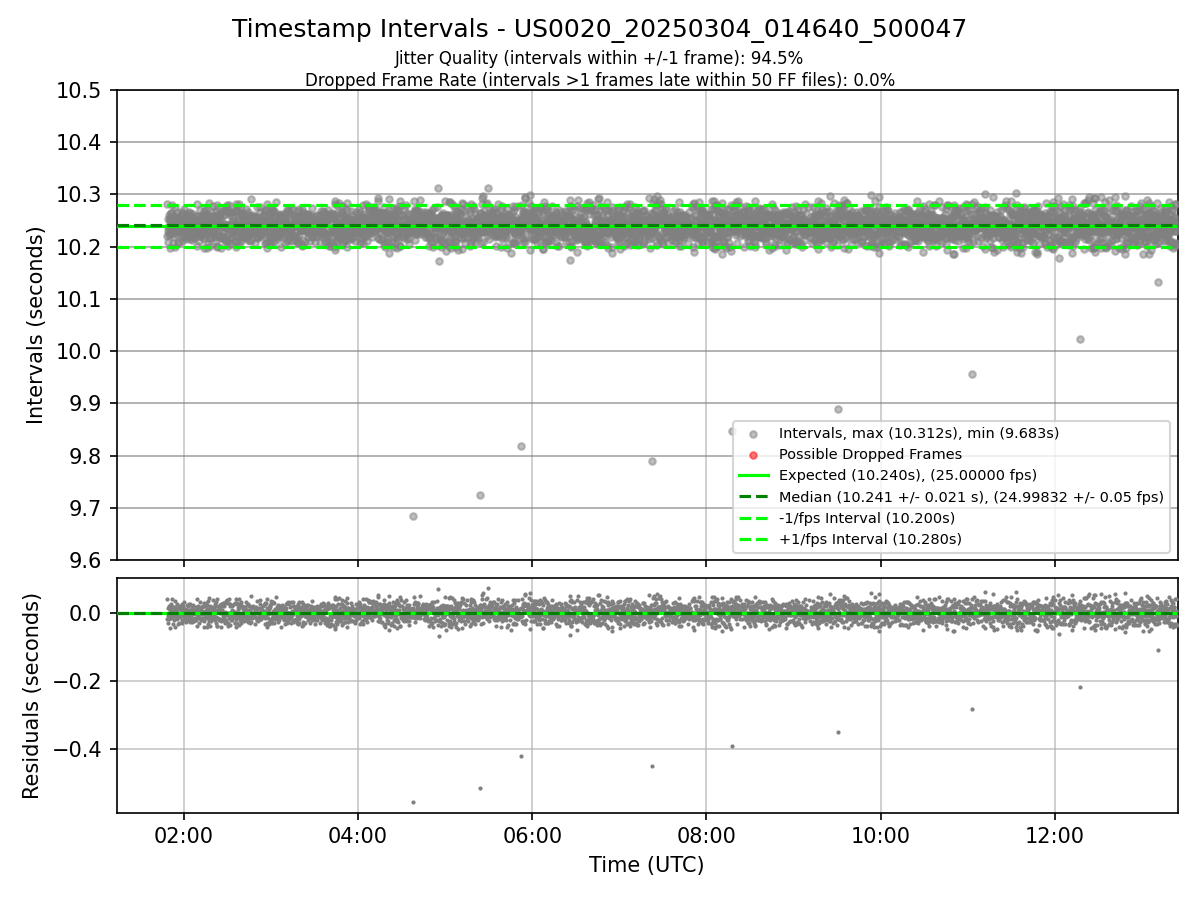Click the red dot marker for Possible Dropped Frames

point(754,455)
